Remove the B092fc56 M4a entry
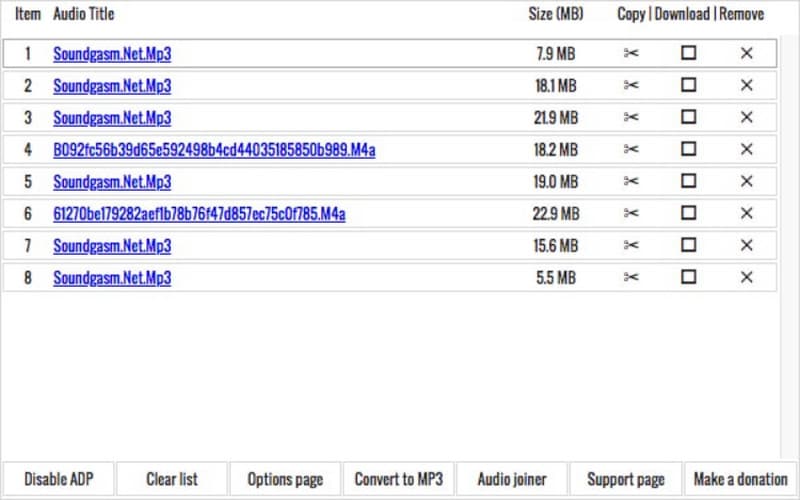Viewport: 800px width, 500px height. tap(746, 149)
